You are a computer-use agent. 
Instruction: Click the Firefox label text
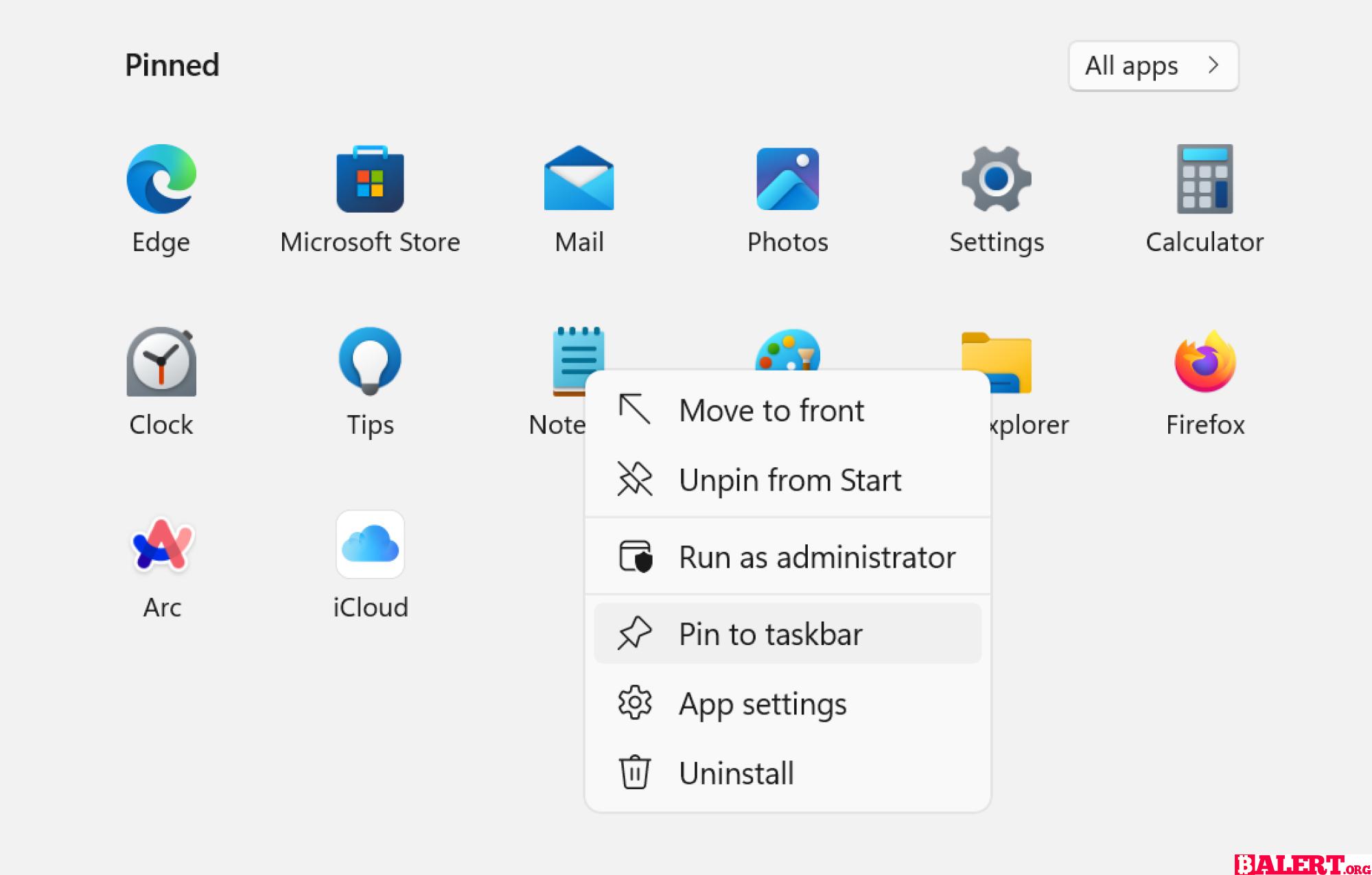[1205, 425]
